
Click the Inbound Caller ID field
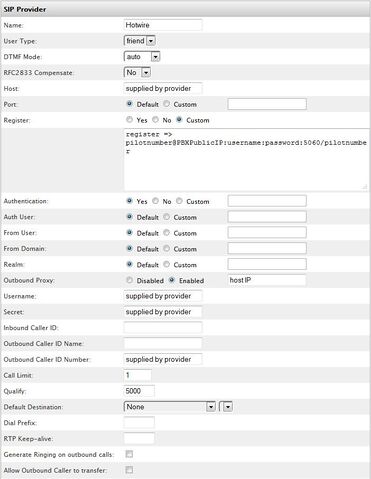(x=163, y=327)
